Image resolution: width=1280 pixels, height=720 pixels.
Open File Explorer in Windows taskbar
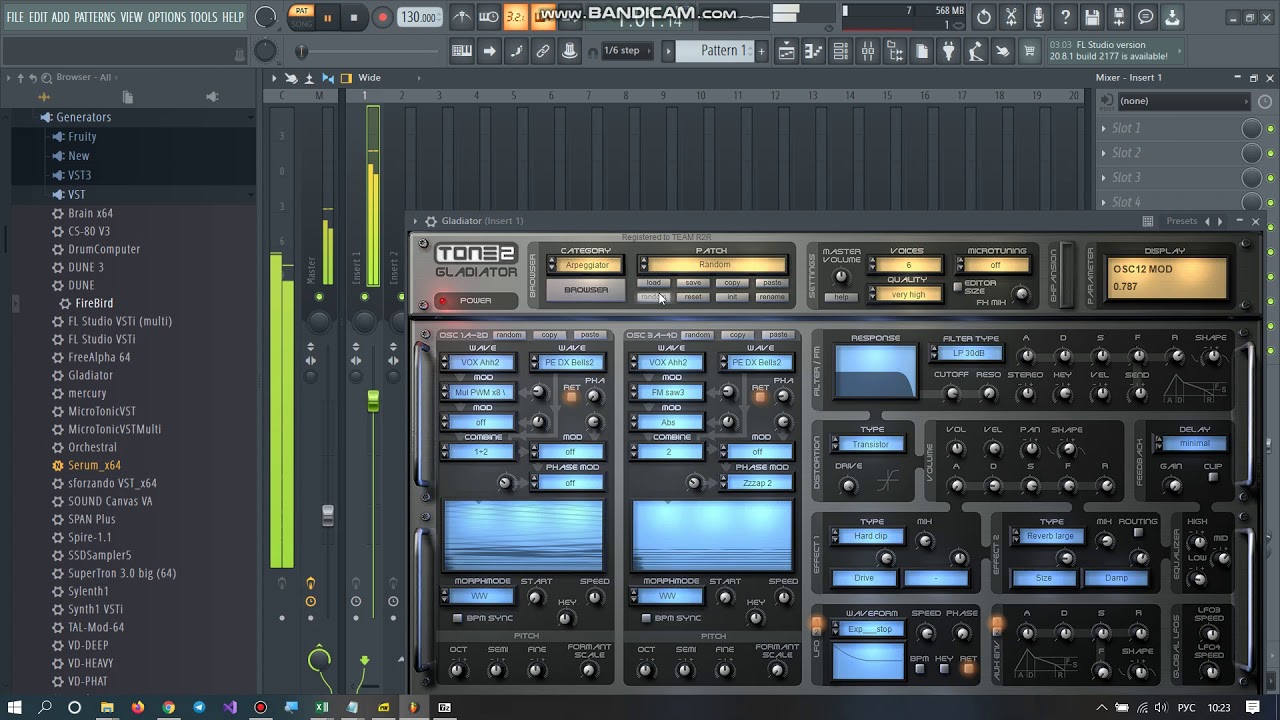(107, 707)
